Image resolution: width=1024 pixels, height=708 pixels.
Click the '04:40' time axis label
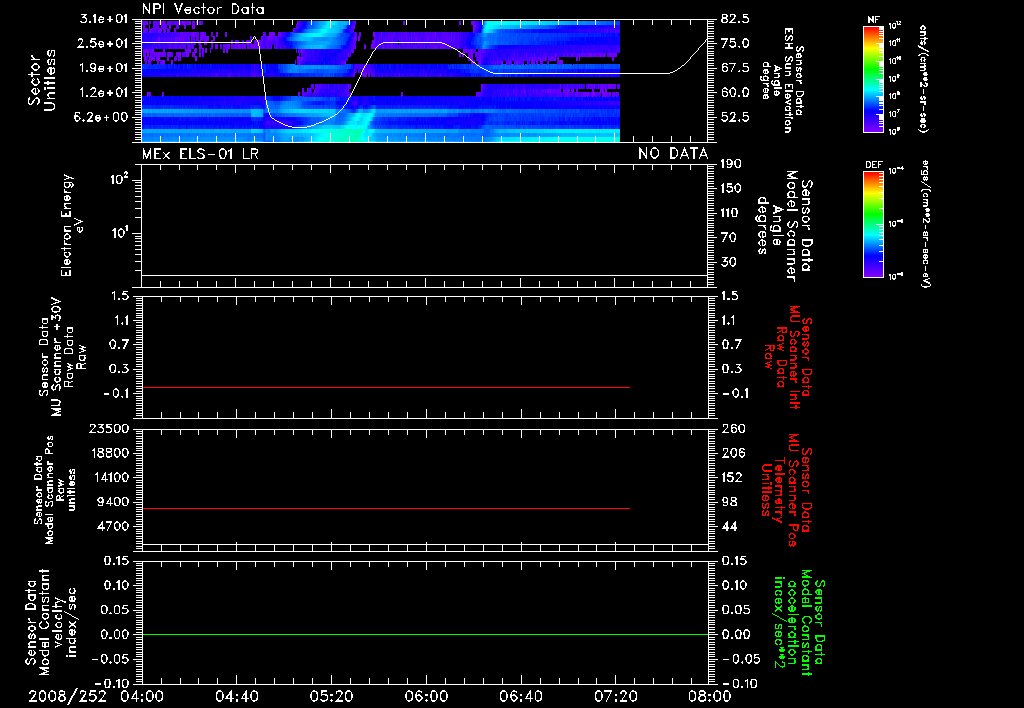236,696
